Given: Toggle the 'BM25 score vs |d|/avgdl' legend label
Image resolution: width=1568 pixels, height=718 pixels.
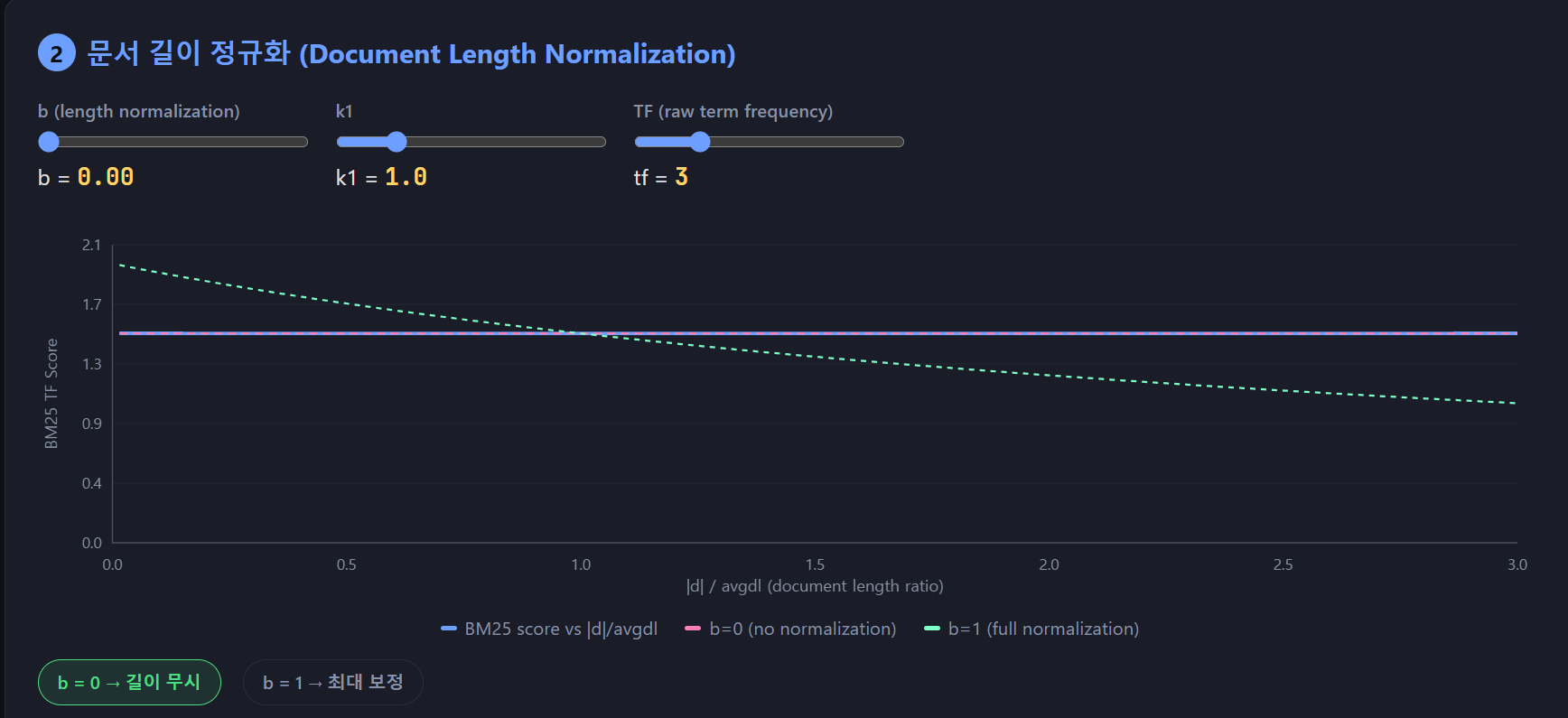Looking at the screenshot, I should click(x=561, y=629).
